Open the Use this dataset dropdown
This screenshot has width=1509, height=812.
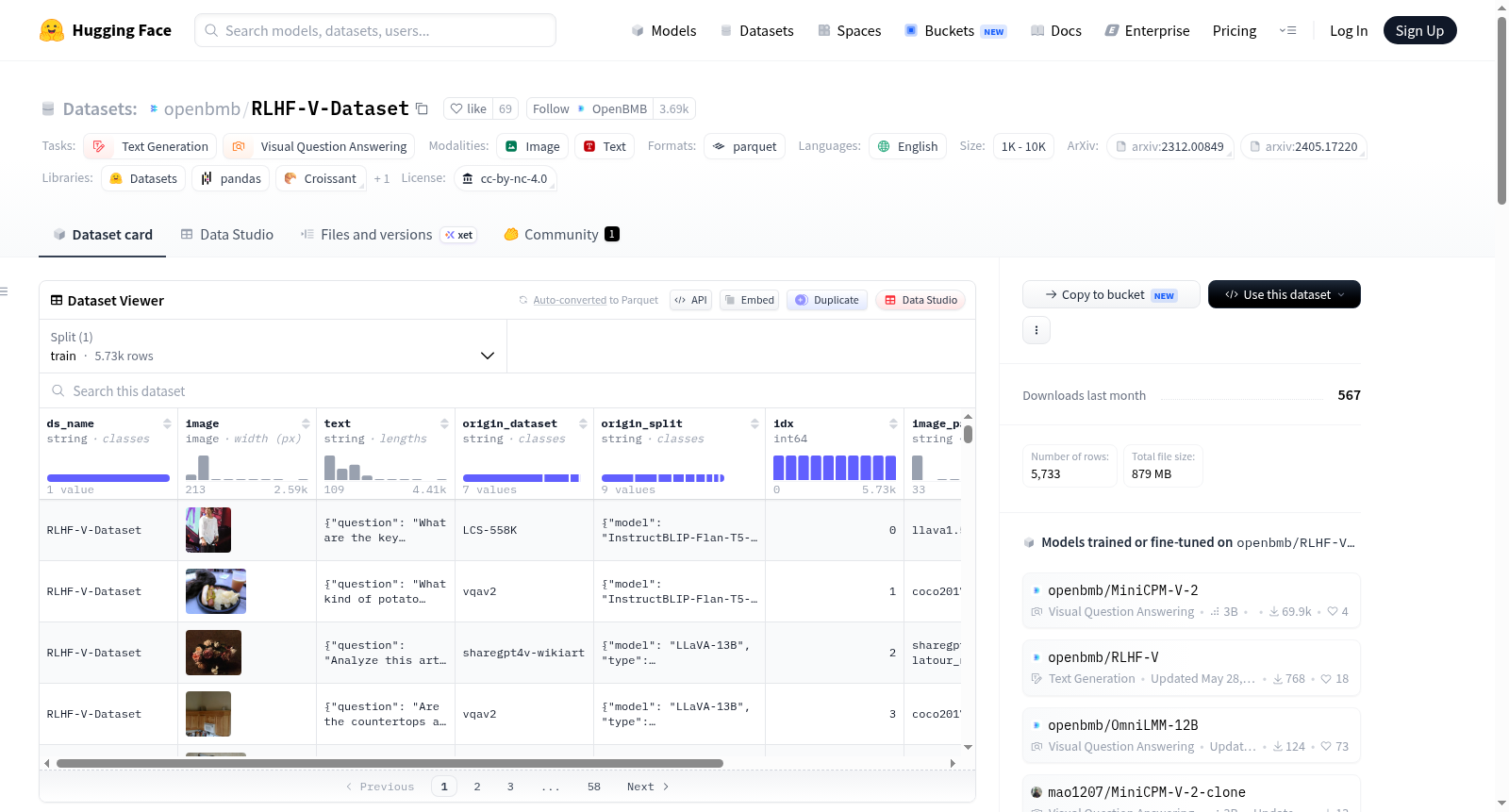pos(1284,294)
